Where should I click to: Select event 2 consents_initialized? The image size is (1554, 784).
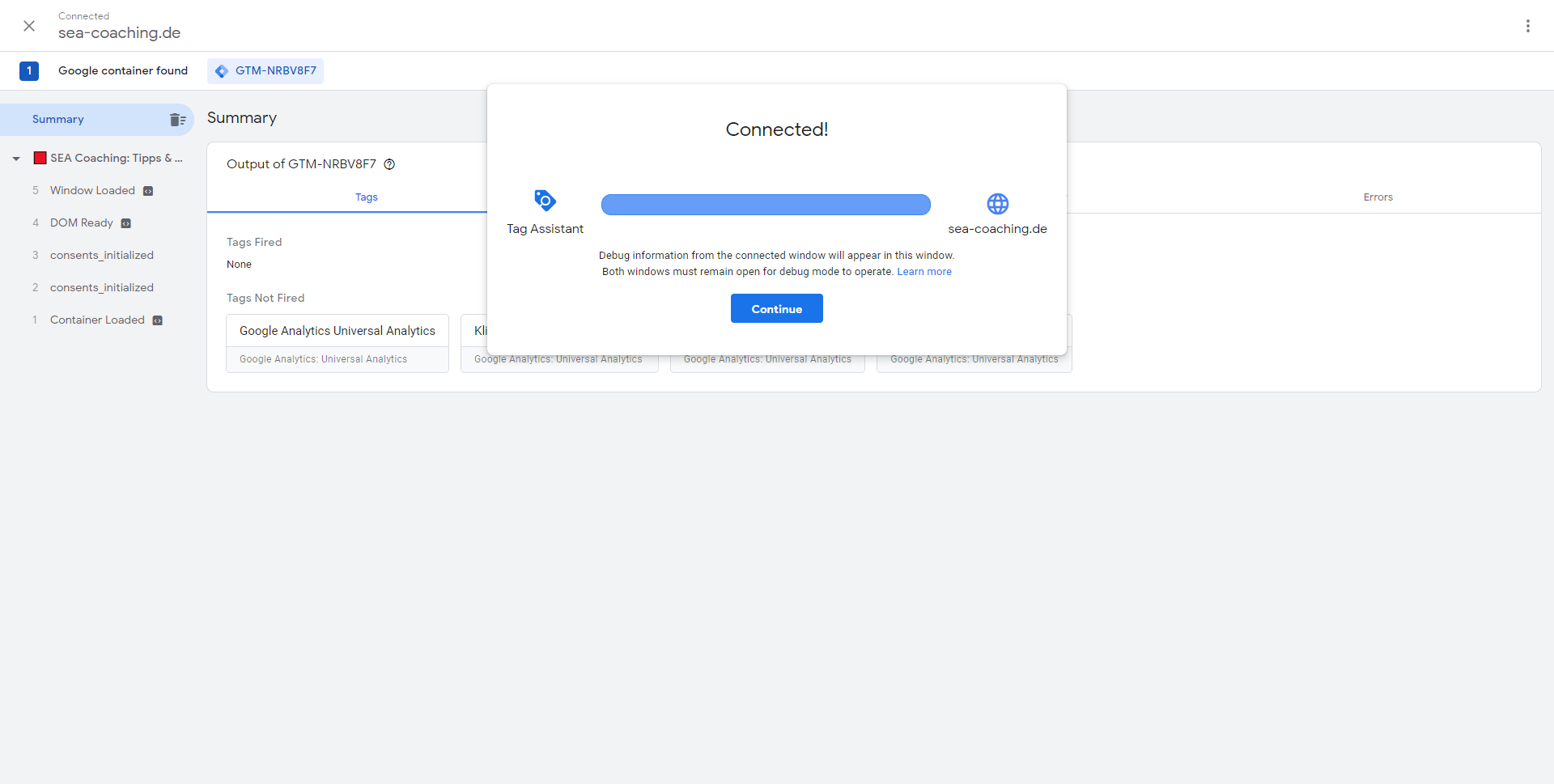coord(102,288)
